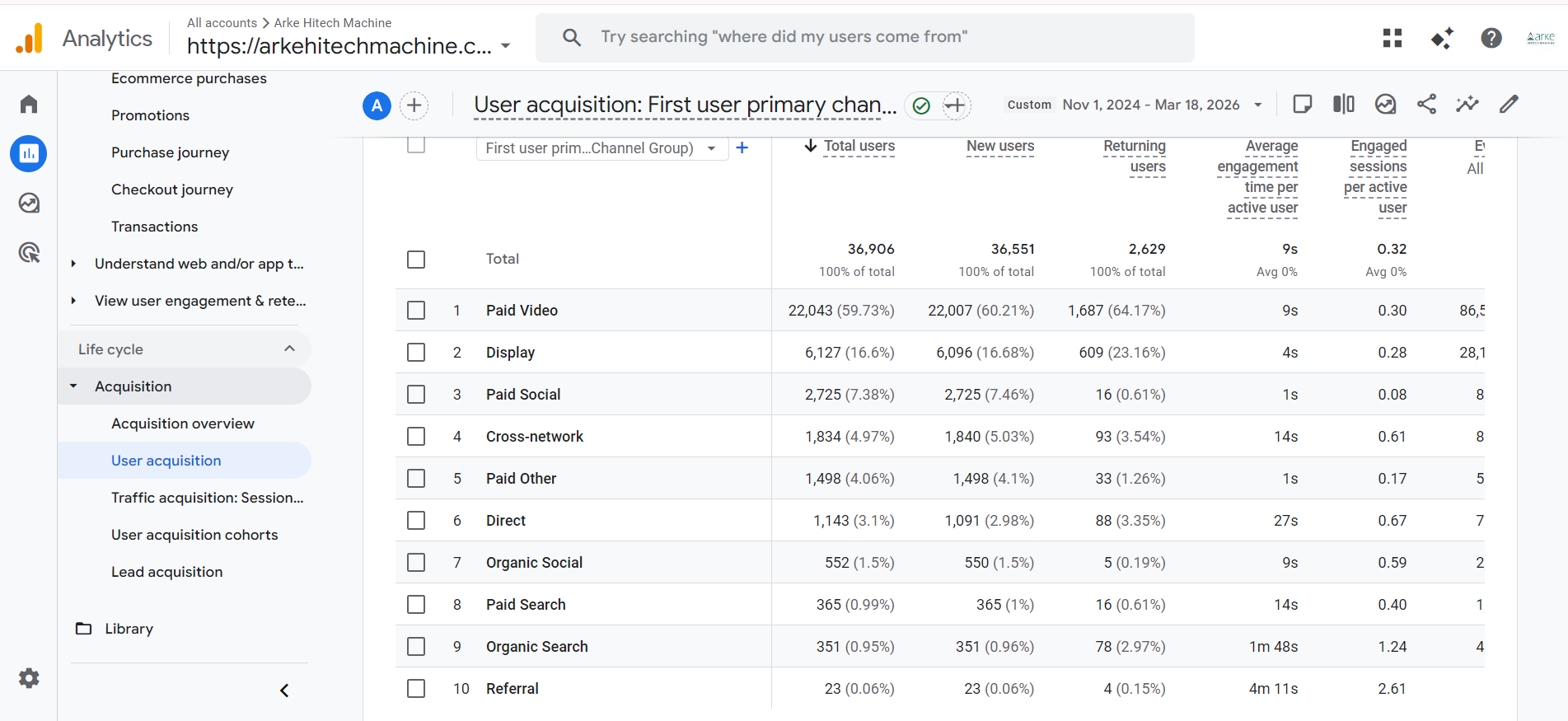Click the report title User acquisition
The width and height of the screenshot is (1568, 721).
point(686,105)
